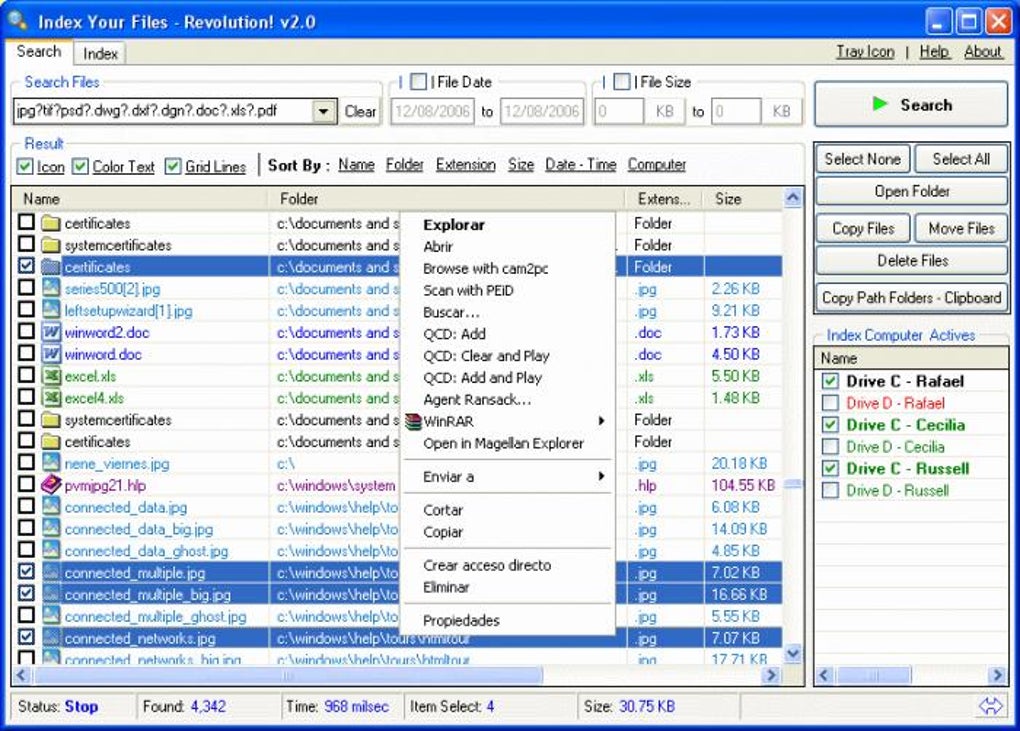Select the Search tab
The width and height of the screenshot is (1020, 731).
tap(39, 51)
